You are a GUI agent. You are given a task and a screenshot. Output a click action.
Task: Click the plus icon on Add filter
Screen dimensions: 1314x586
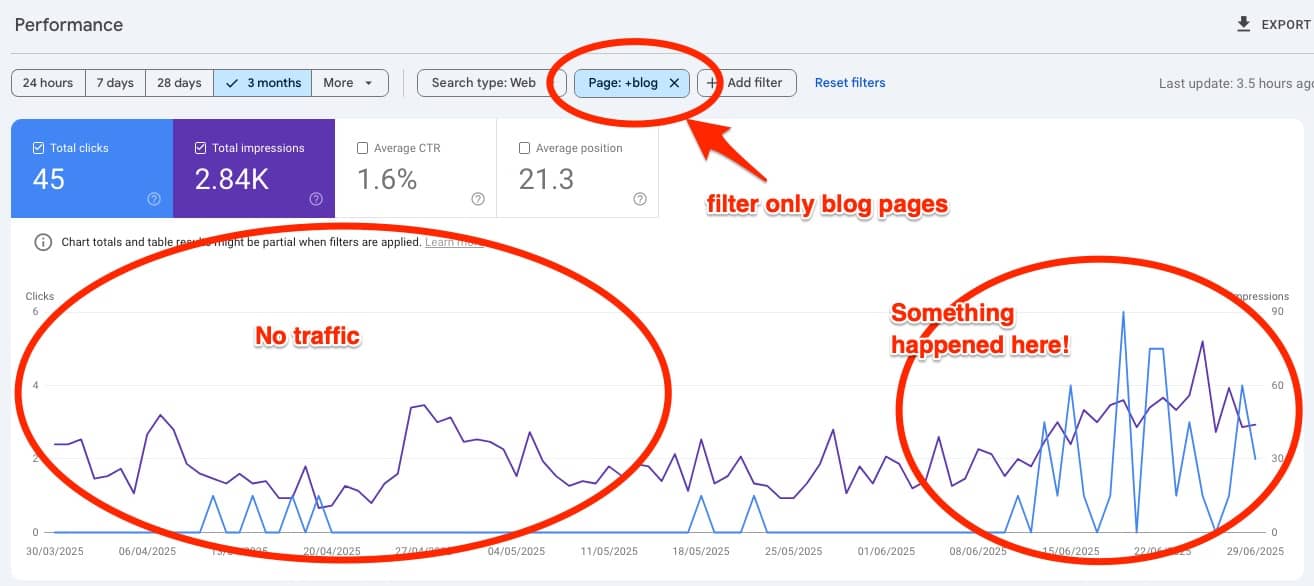click(711, 83)
